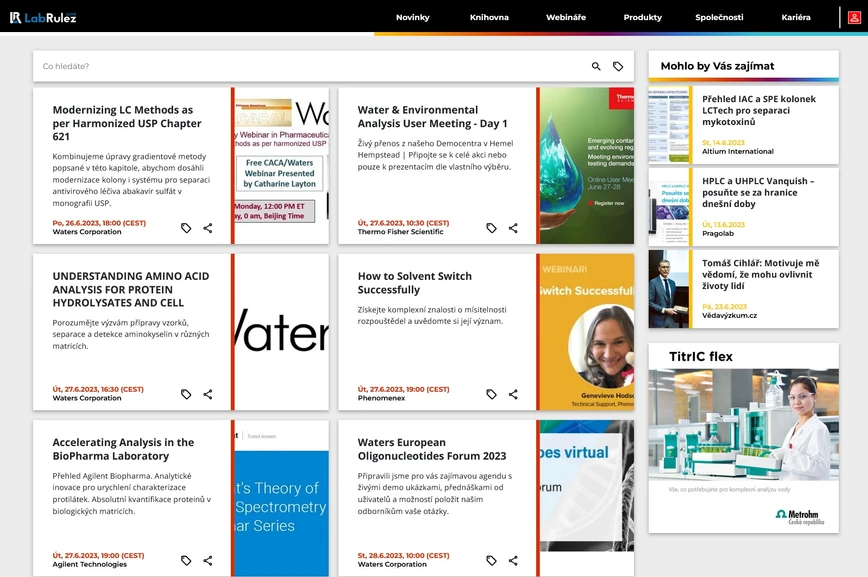Image resolution: width=868 pixels, height=577 pixels.
Task: Click 'Vědavýzkum.cz' source name
Action: point(730,315)
